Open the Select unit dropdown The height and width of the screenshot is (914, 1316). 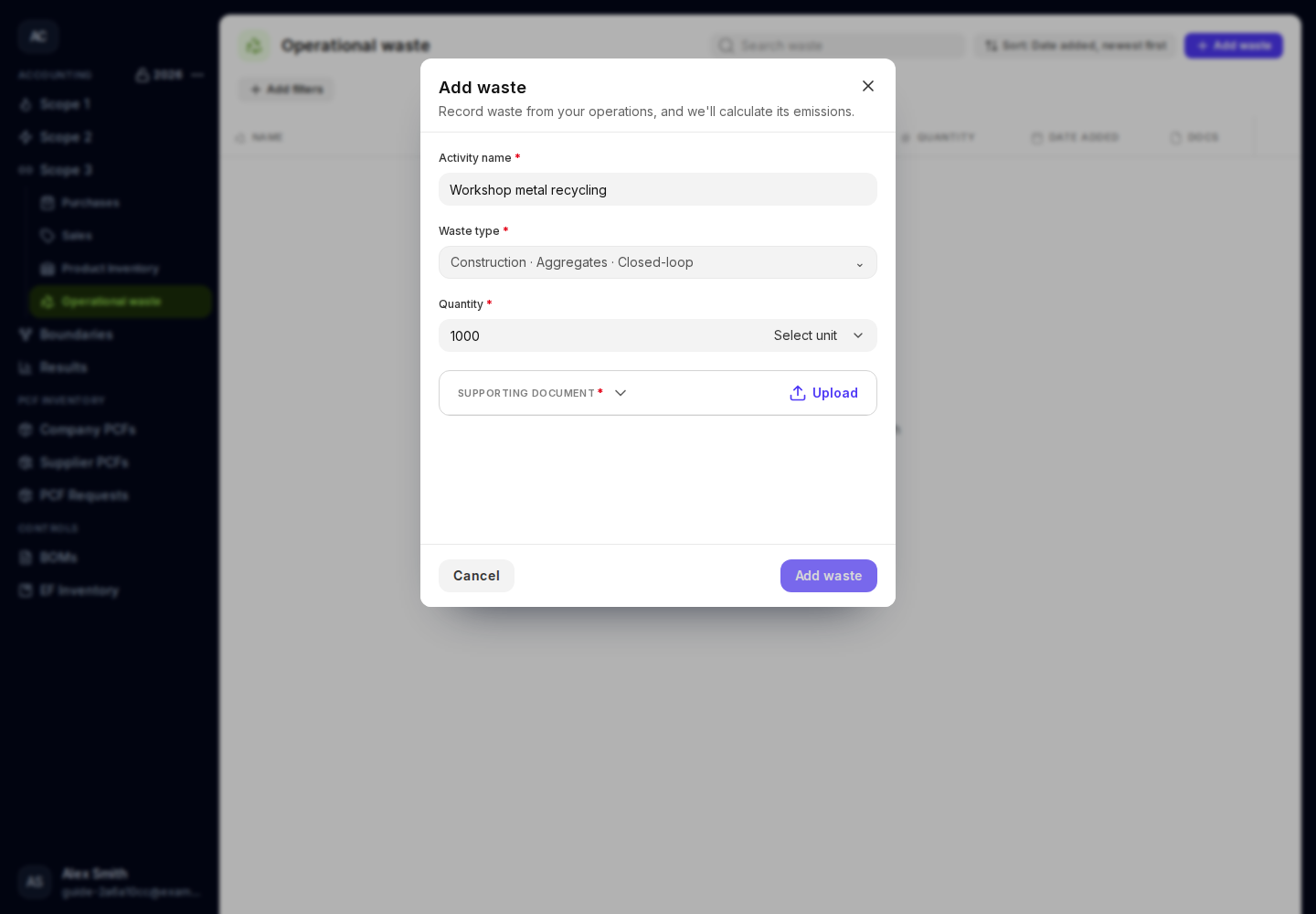coord(819,335)
